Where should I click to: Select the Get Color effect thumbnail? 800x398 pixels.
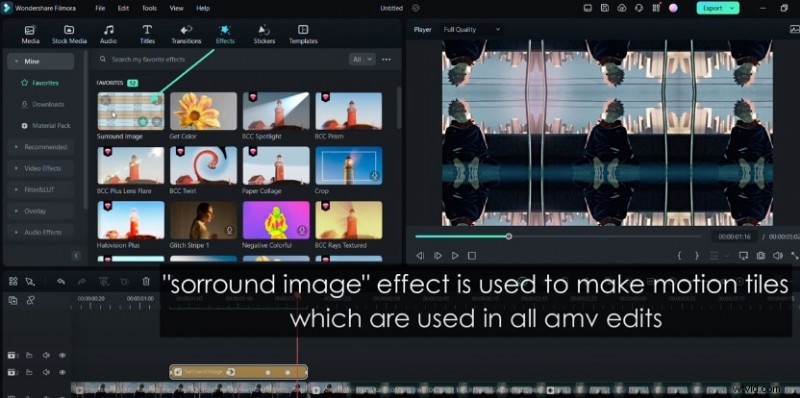click(203, 111)
